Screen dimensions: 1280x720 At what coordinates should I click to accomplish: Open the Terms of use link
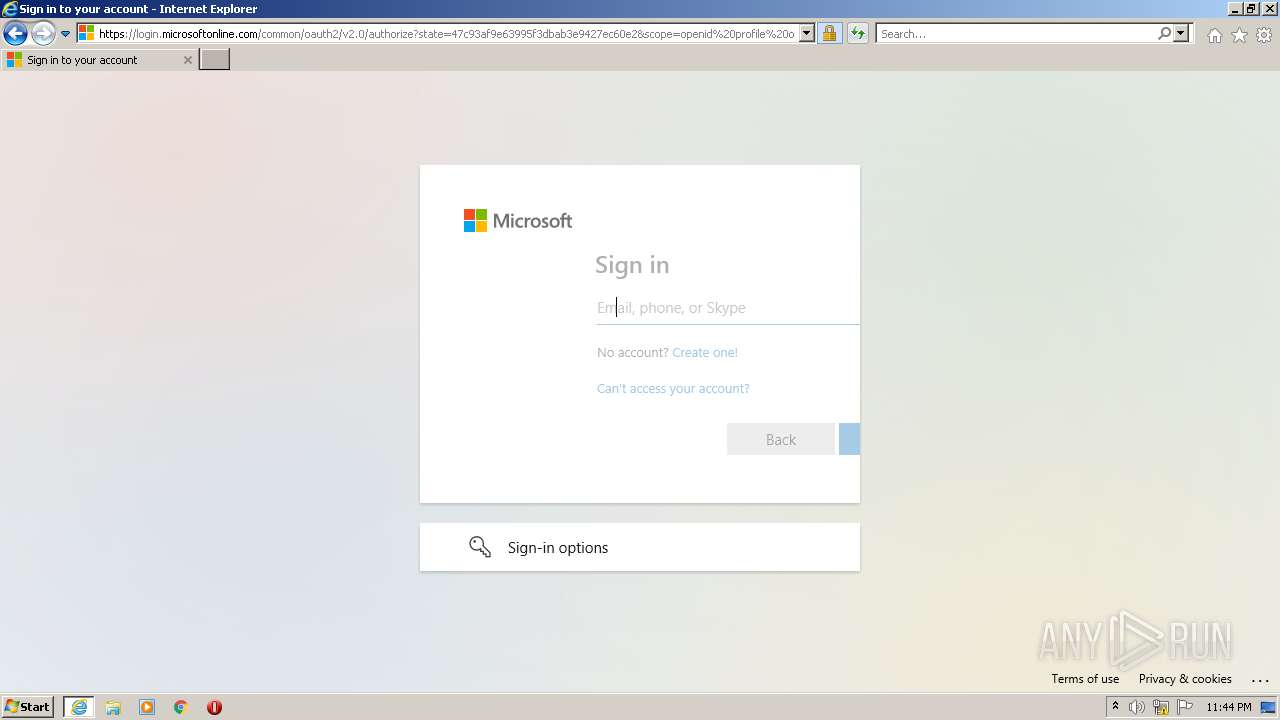coord(1085,679)
